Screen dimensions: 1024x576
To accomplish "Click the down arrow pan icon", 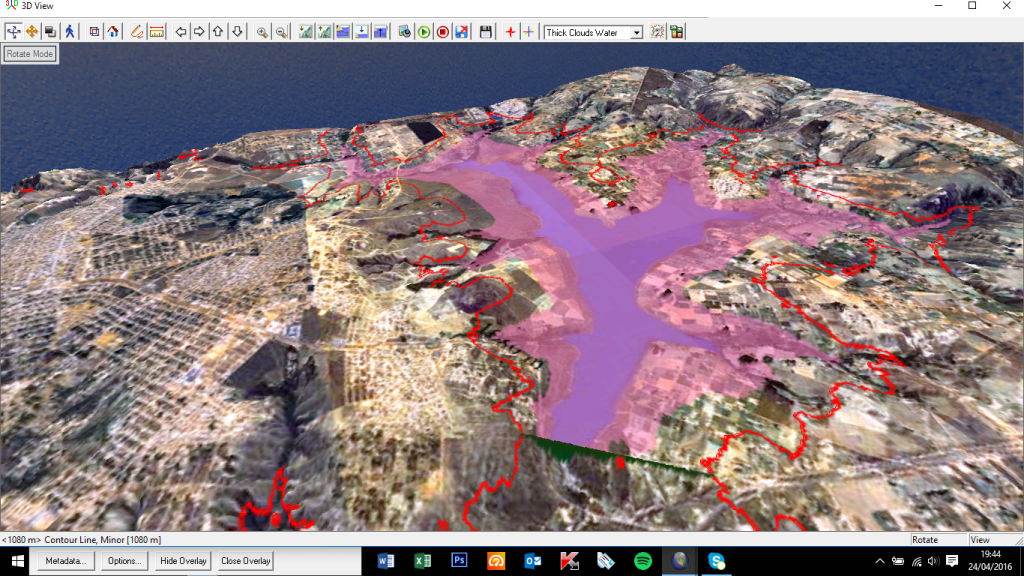I will (237, 32).
